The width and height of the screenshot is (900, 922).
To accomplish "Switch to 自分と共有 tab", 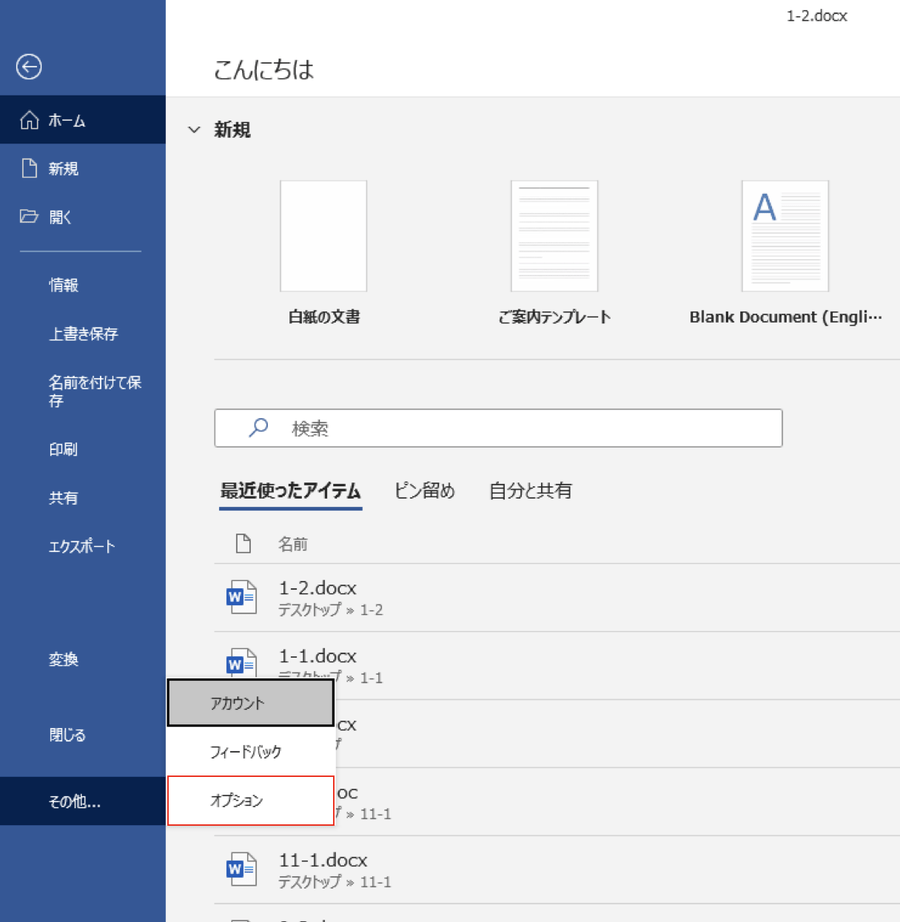I will coord(531,490).
